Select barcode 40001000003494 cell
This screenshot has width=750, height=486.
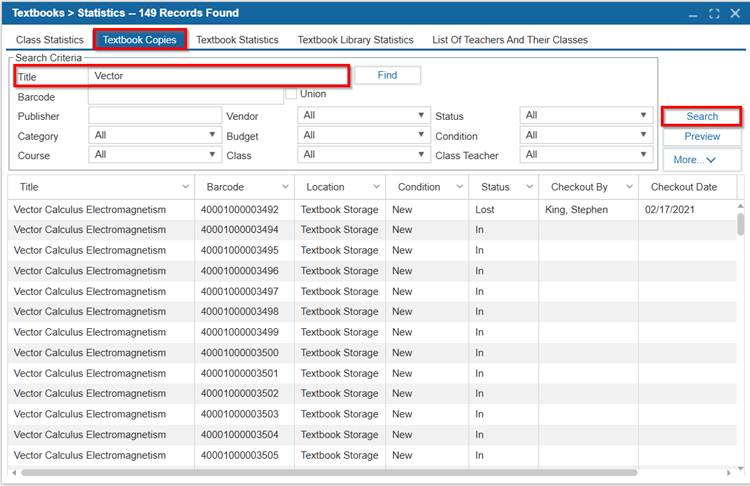tap(244, 230)
